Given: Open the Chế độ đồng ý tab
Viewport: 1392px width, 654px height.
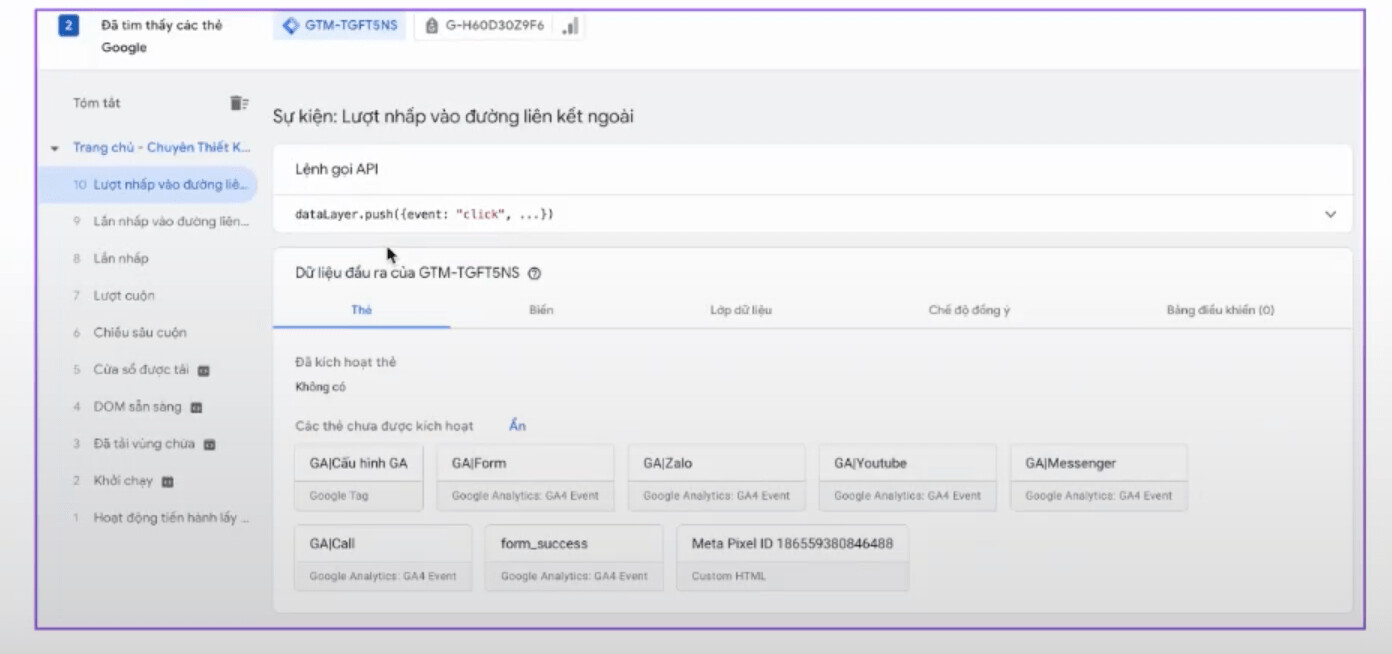Looking at the screenshot, I should click(x=969, y=310).
